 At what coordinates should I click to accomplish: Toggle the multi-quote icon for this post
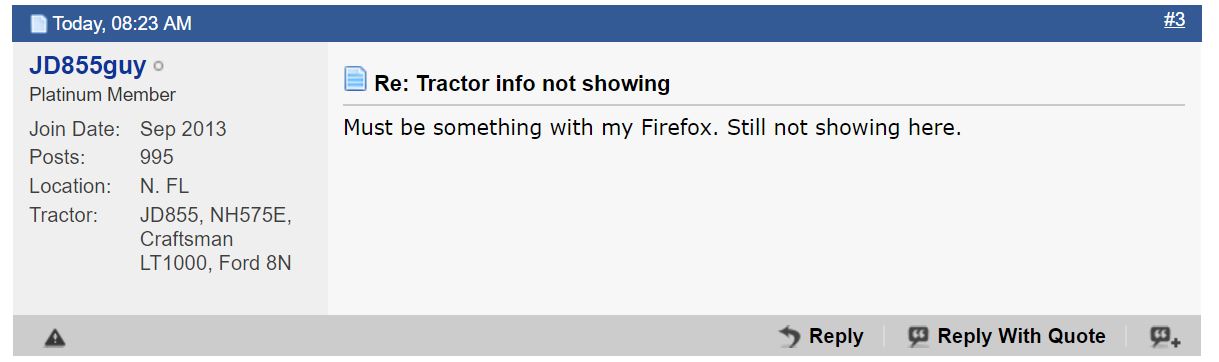[x=1165, y=337]
